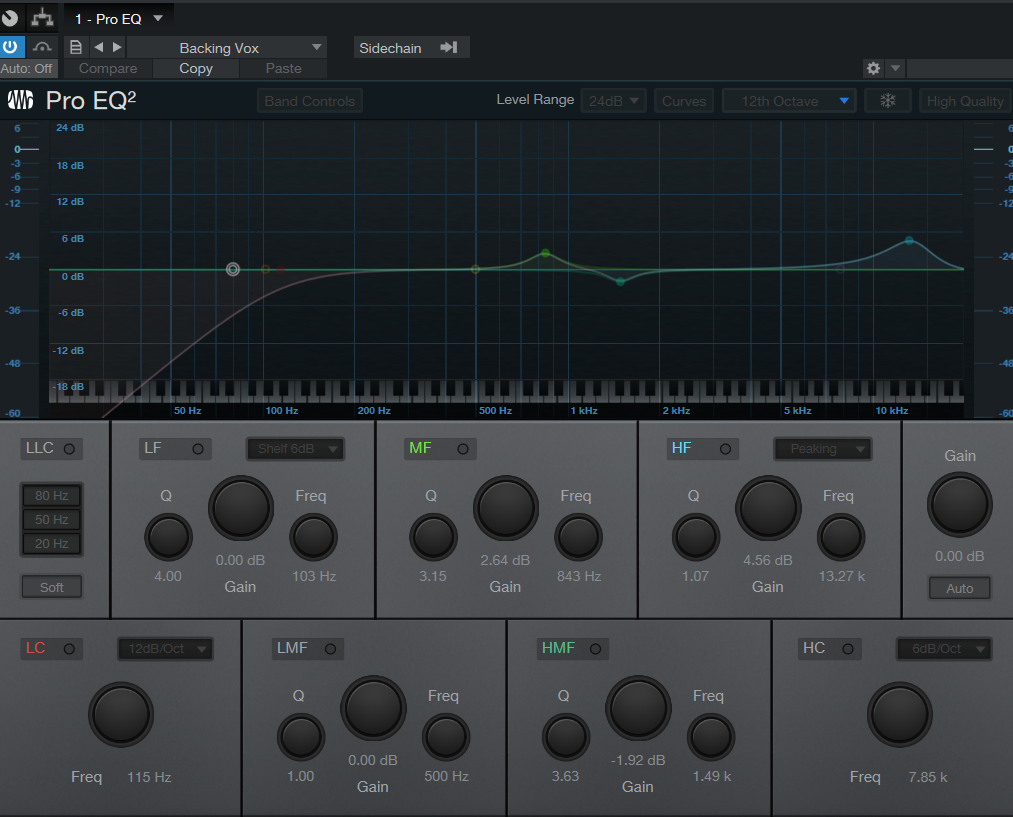Open the LF Shelf 6dB type dropdown
Image resolution: width=1013 pixels, height=817 pixels.
295,449
